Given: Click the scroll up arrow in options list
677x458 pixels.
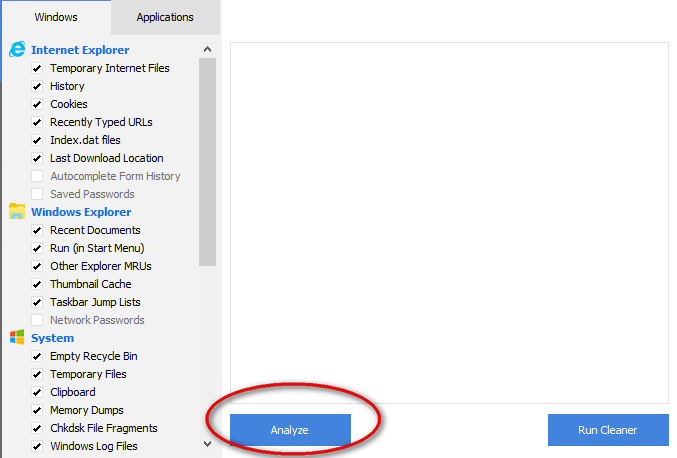Looking at the screenshot, I should [x=208, y=49].
